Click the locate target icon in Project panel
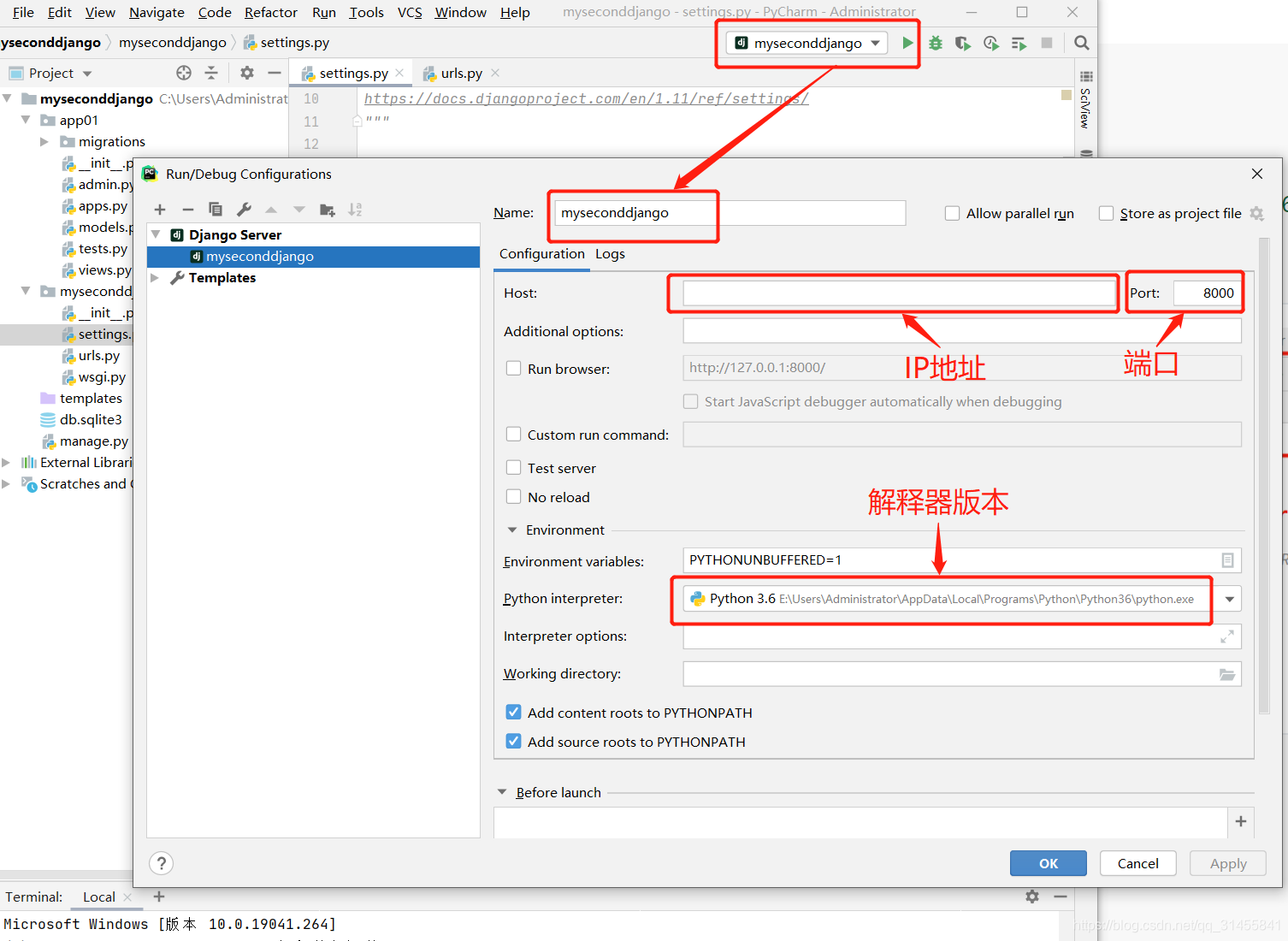This screenshot has height=941, width=1288. (x=184, y=73)
